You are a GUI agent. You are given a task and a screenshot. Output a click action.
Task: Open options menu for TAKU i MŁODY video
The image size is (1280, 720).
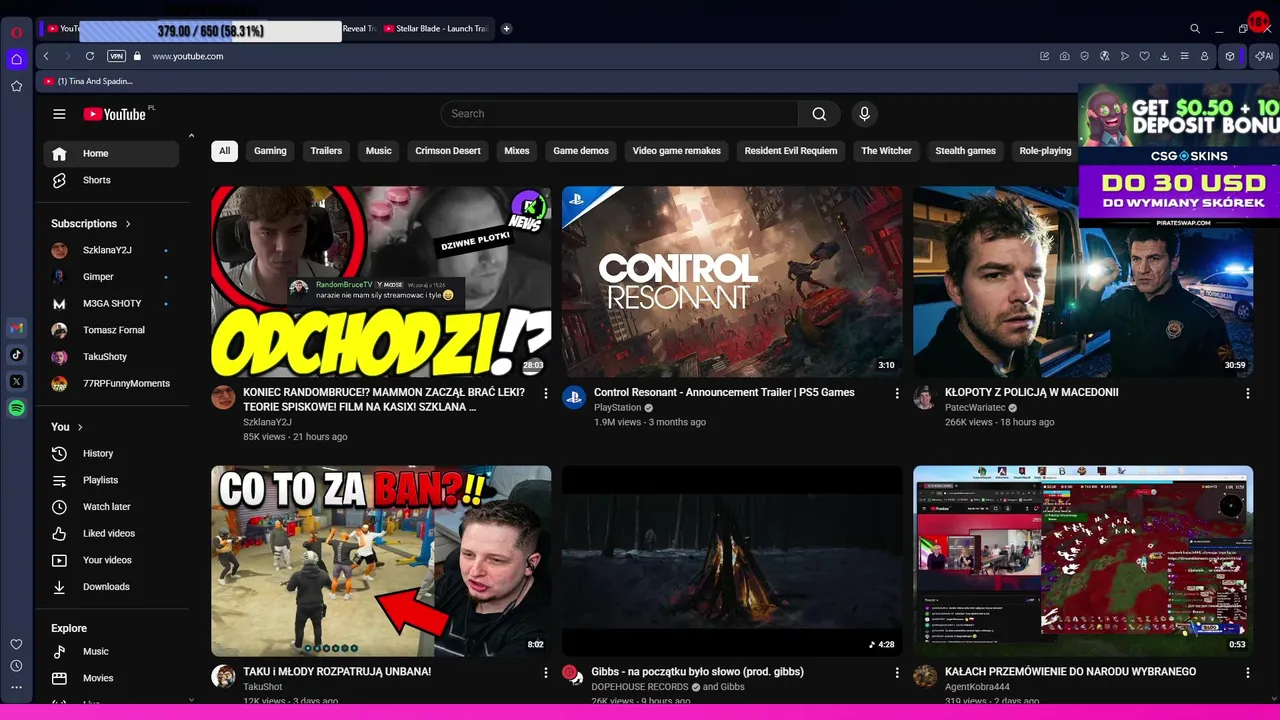point(546,673)
